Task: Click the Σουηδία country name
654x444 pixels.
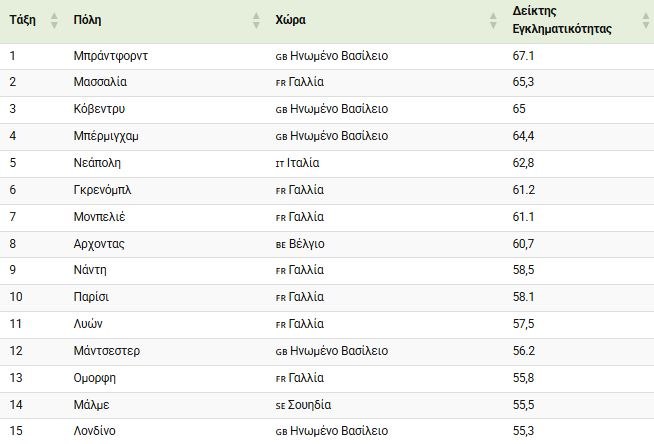Action: (x=310, y=405)
